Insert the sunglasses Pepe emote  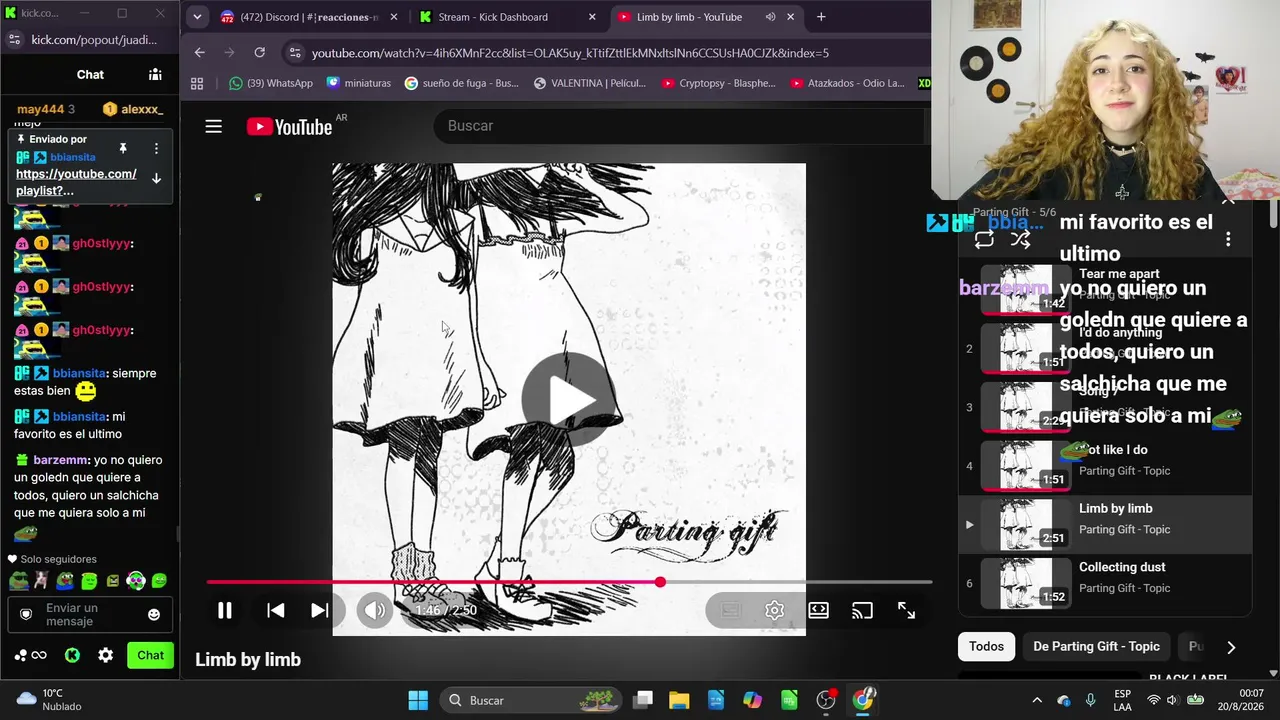18,580
